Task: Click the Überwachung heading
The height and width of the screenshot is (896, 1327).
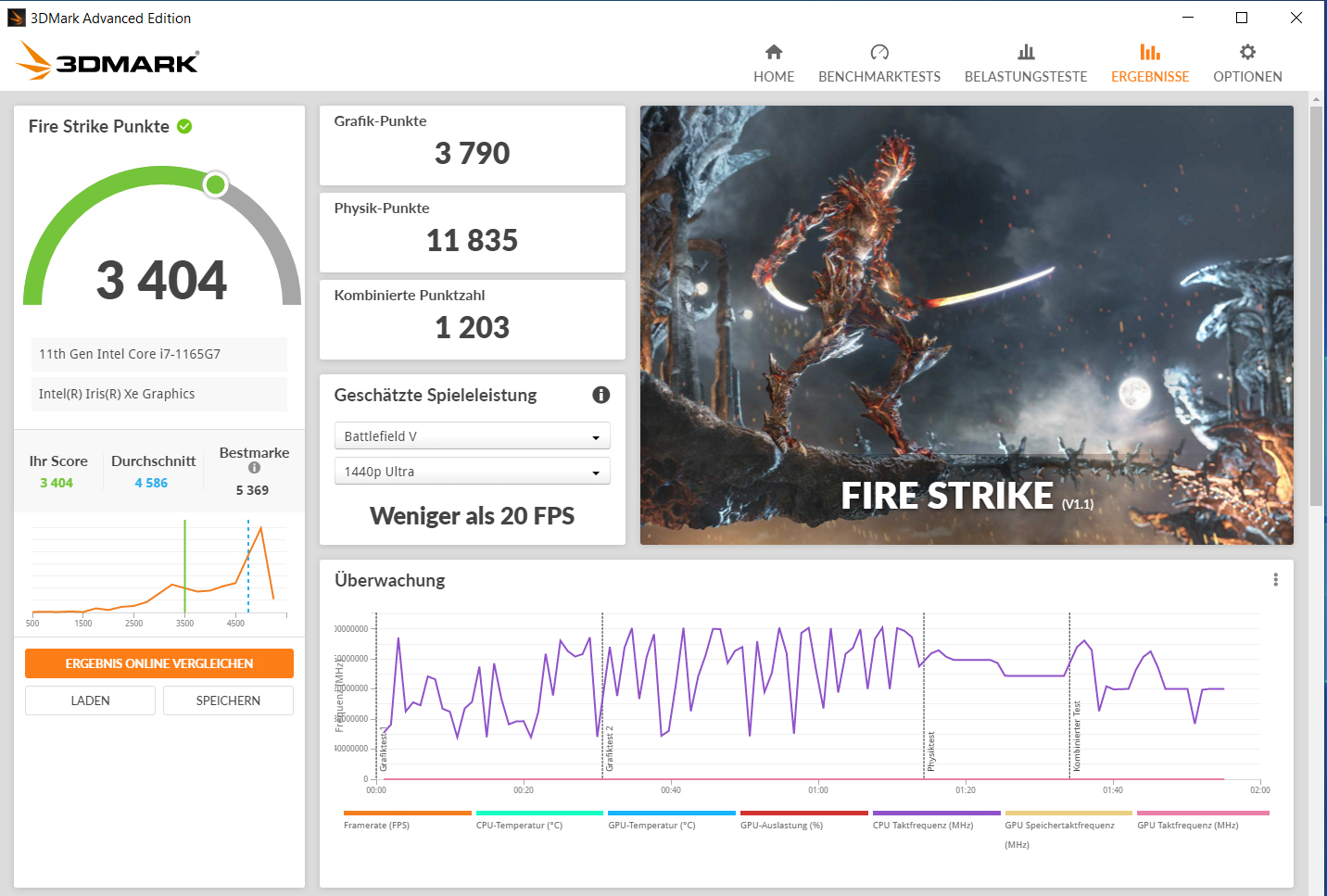Action: [390, 581]
